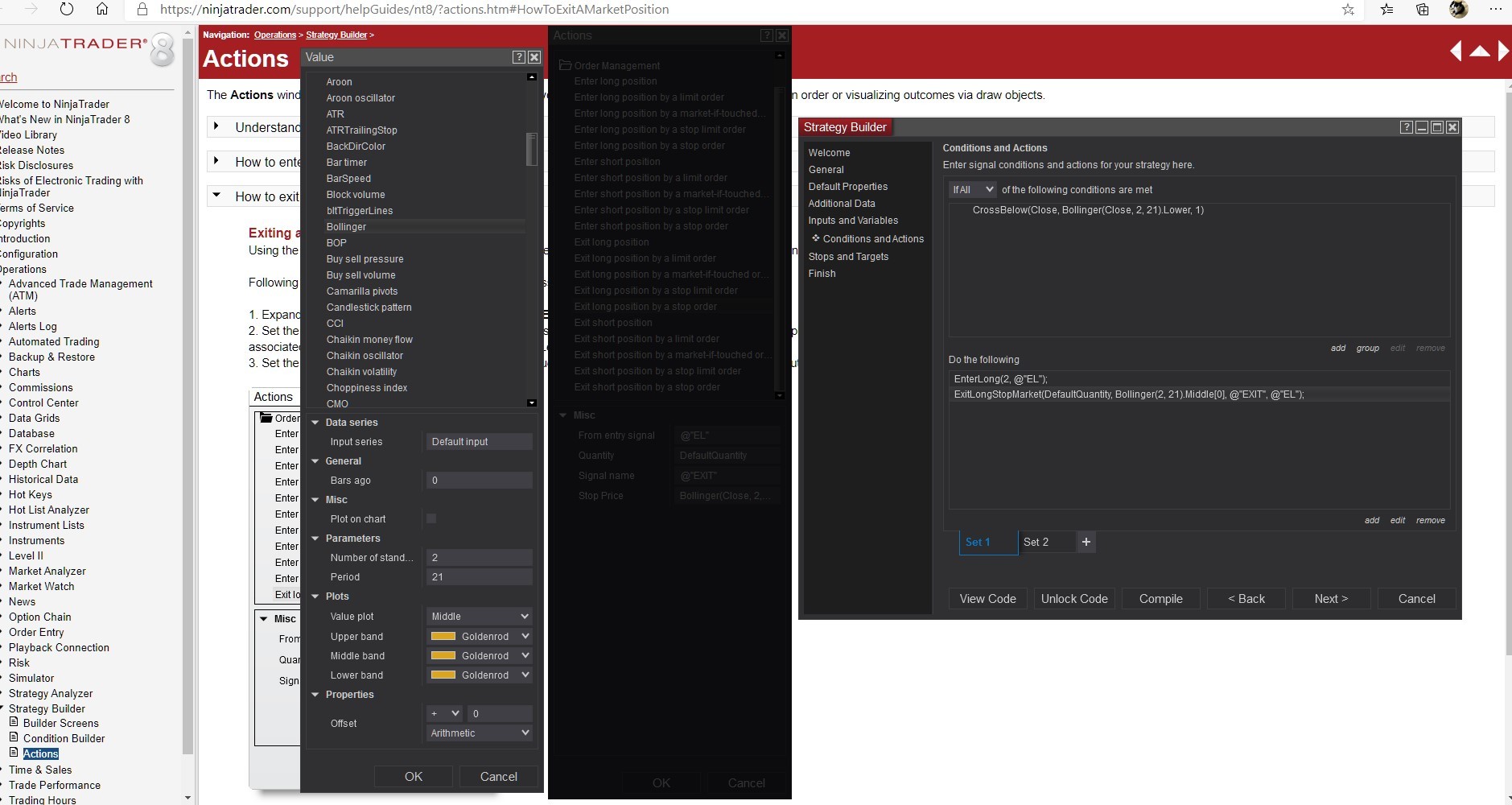Click the browser forward arrow

31,9
